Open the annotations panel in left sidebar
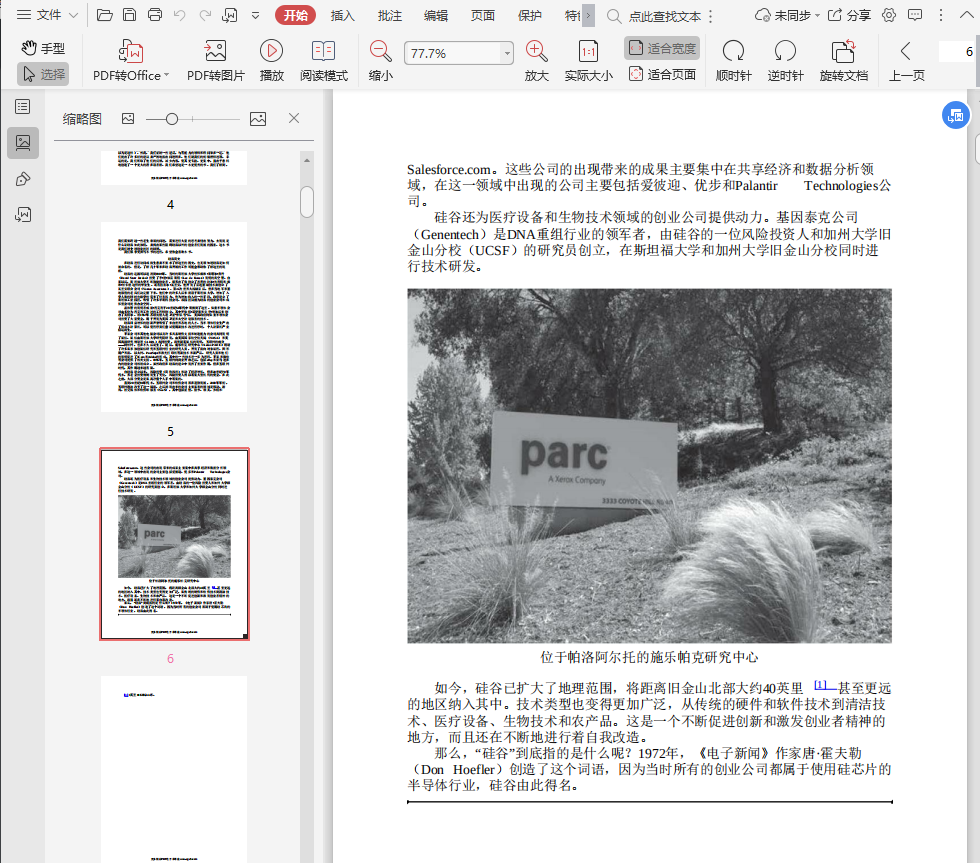This screenshot has height=863, width=980. [23, 179]
